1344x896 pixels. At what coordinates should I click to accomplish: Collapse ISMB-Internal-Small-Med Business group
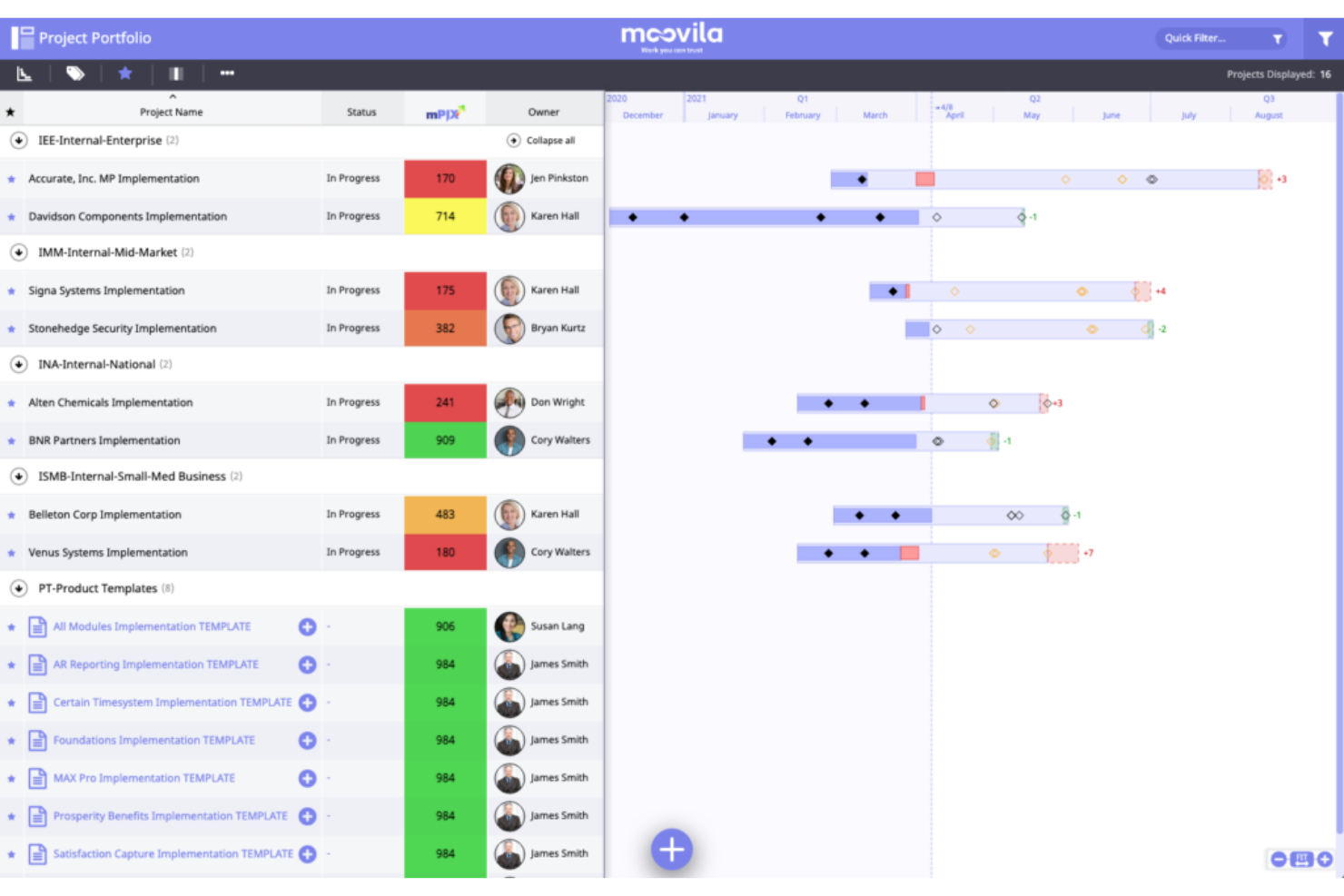point(18,476)
